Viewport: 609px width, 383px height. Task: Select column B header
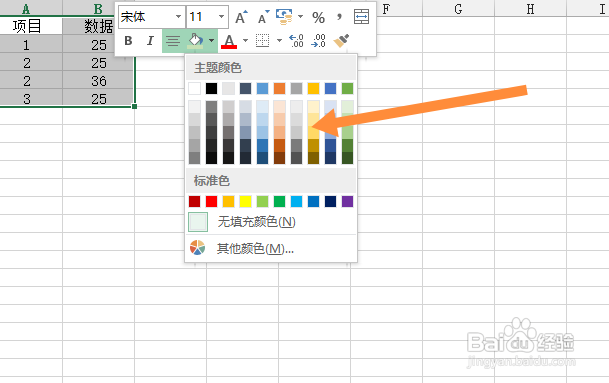(98, 8)
